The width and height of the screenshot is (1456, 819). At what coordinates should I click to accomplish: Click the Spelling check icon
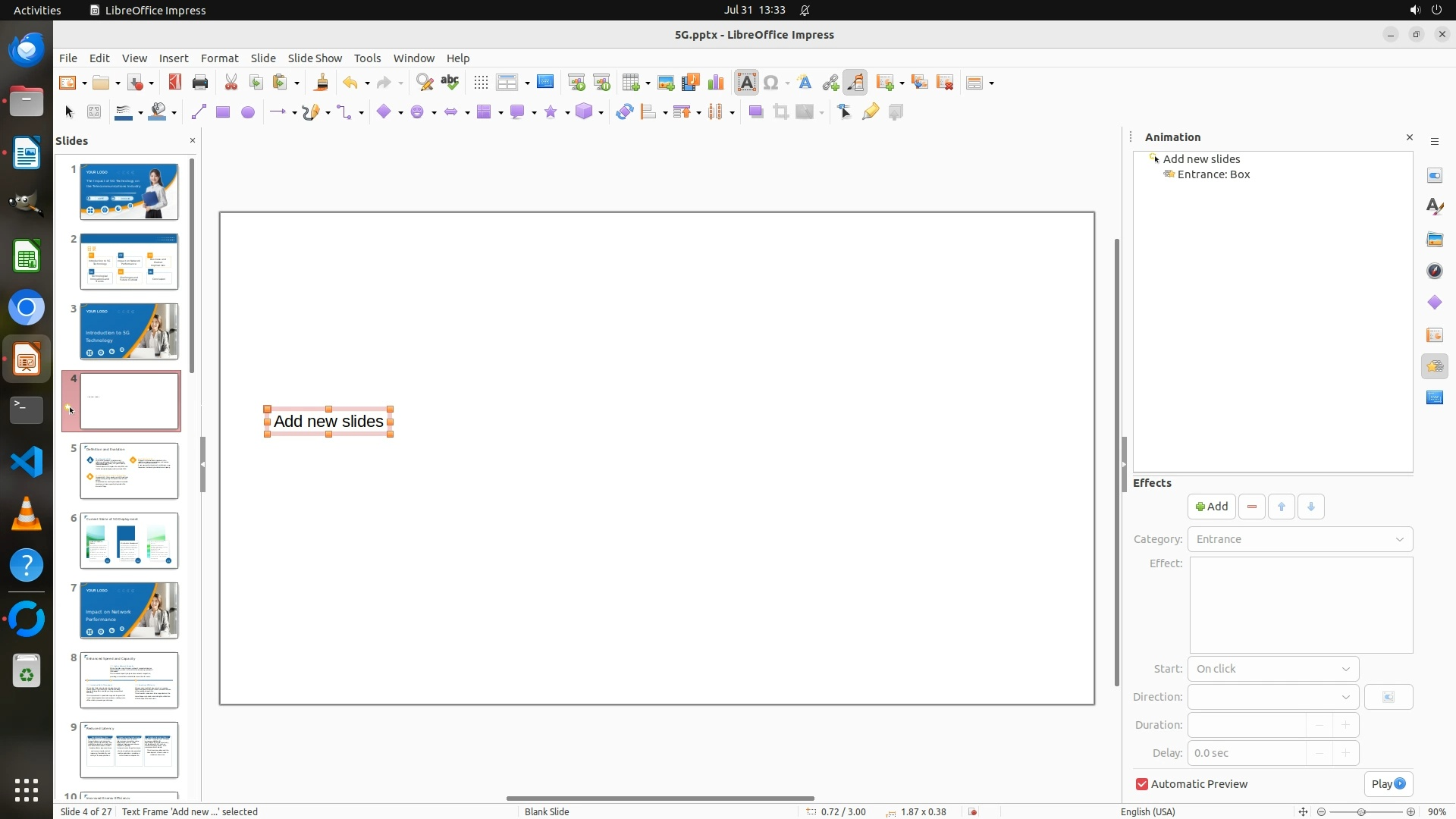(450, 83)
